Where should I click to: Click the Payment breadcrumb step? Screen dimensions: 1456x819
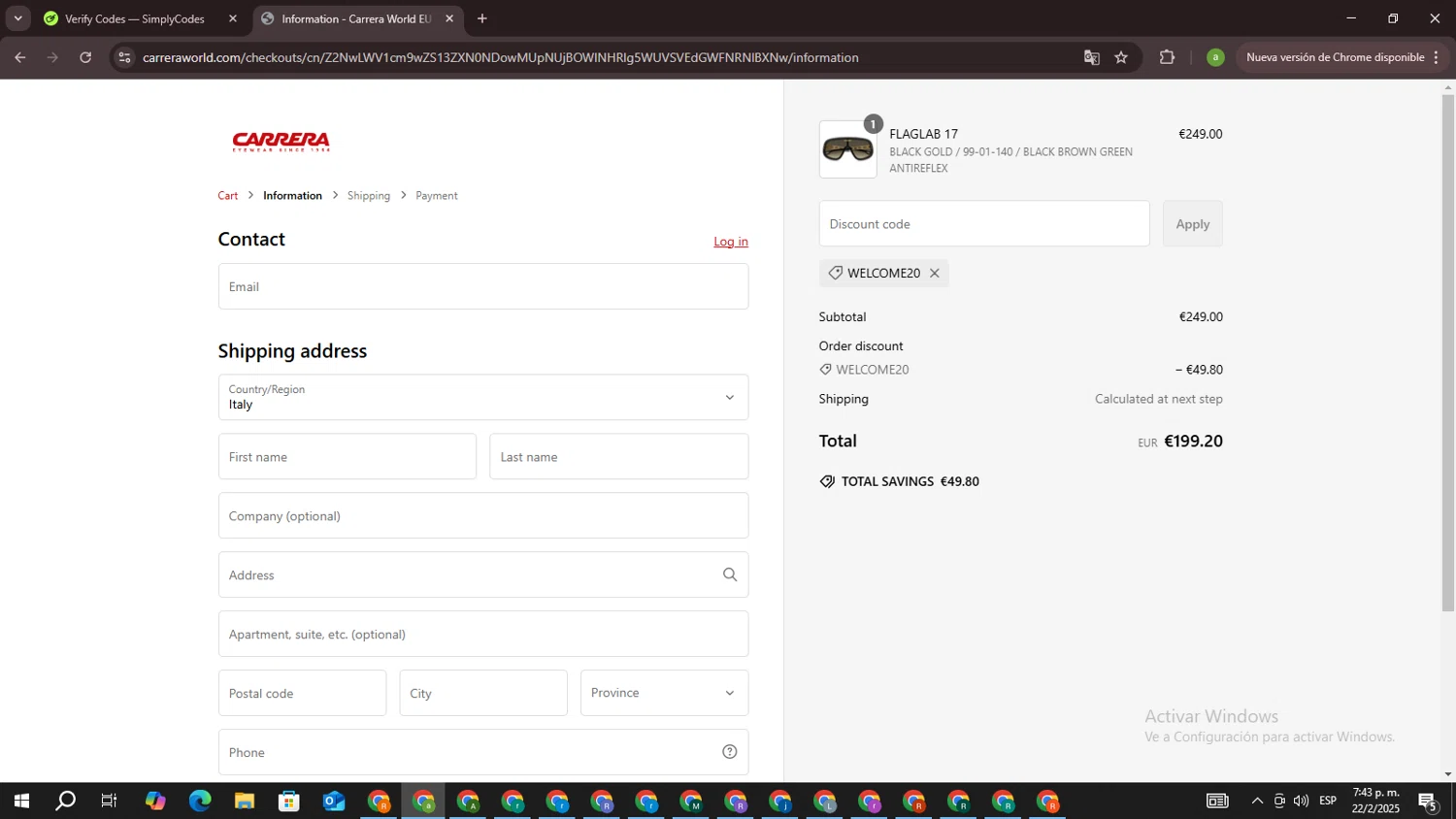(x=437, y=196)
